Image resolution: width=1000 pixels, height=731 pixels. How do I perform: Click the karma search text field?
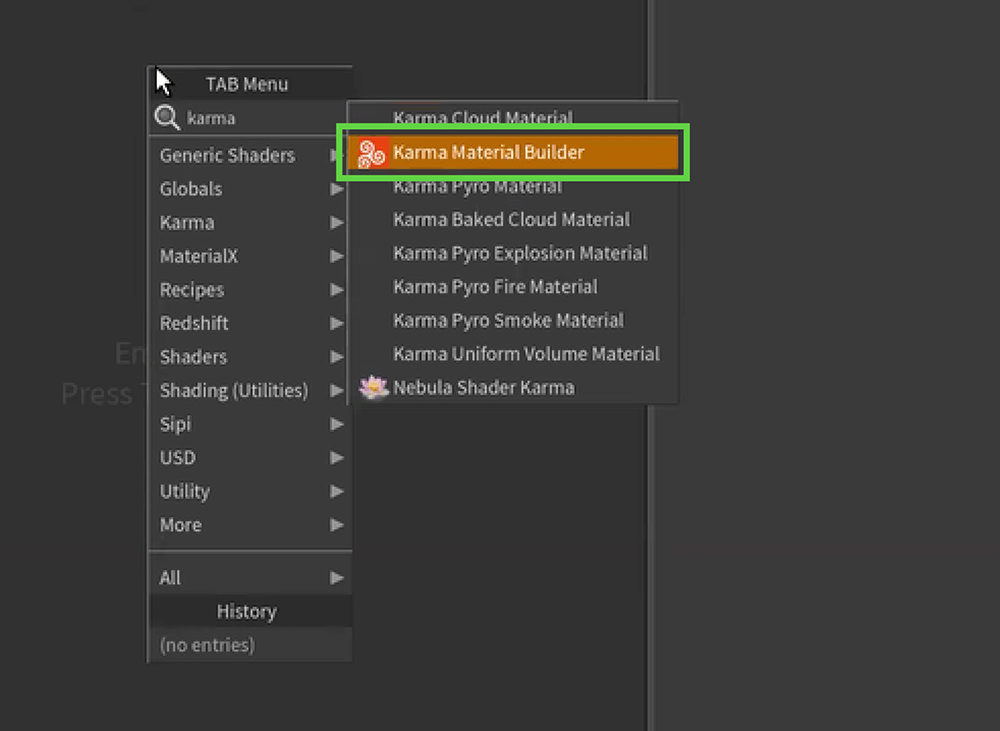pos(260,118)
